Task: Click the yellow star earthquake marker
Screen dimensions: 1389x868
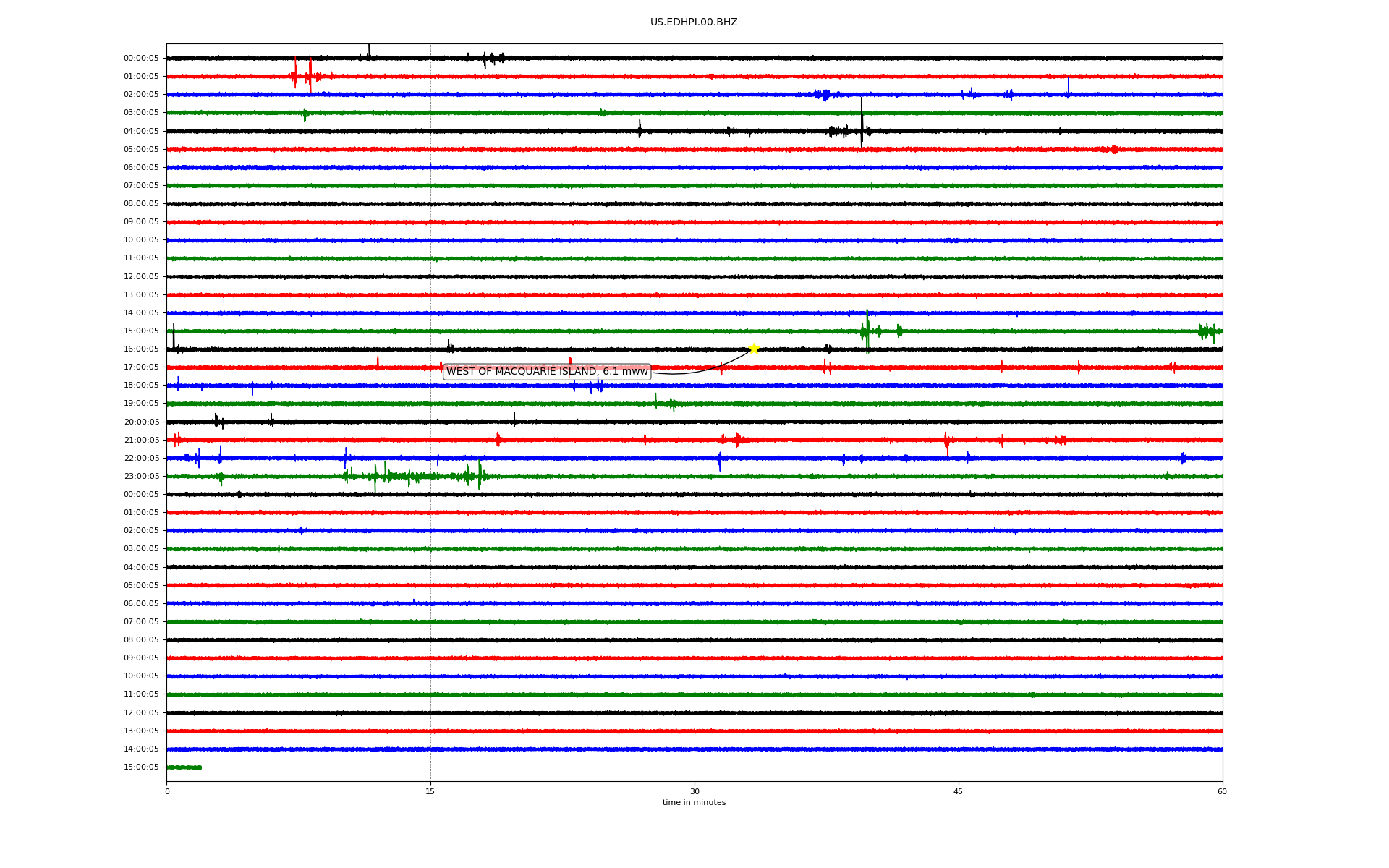Action: click(754, 349)
